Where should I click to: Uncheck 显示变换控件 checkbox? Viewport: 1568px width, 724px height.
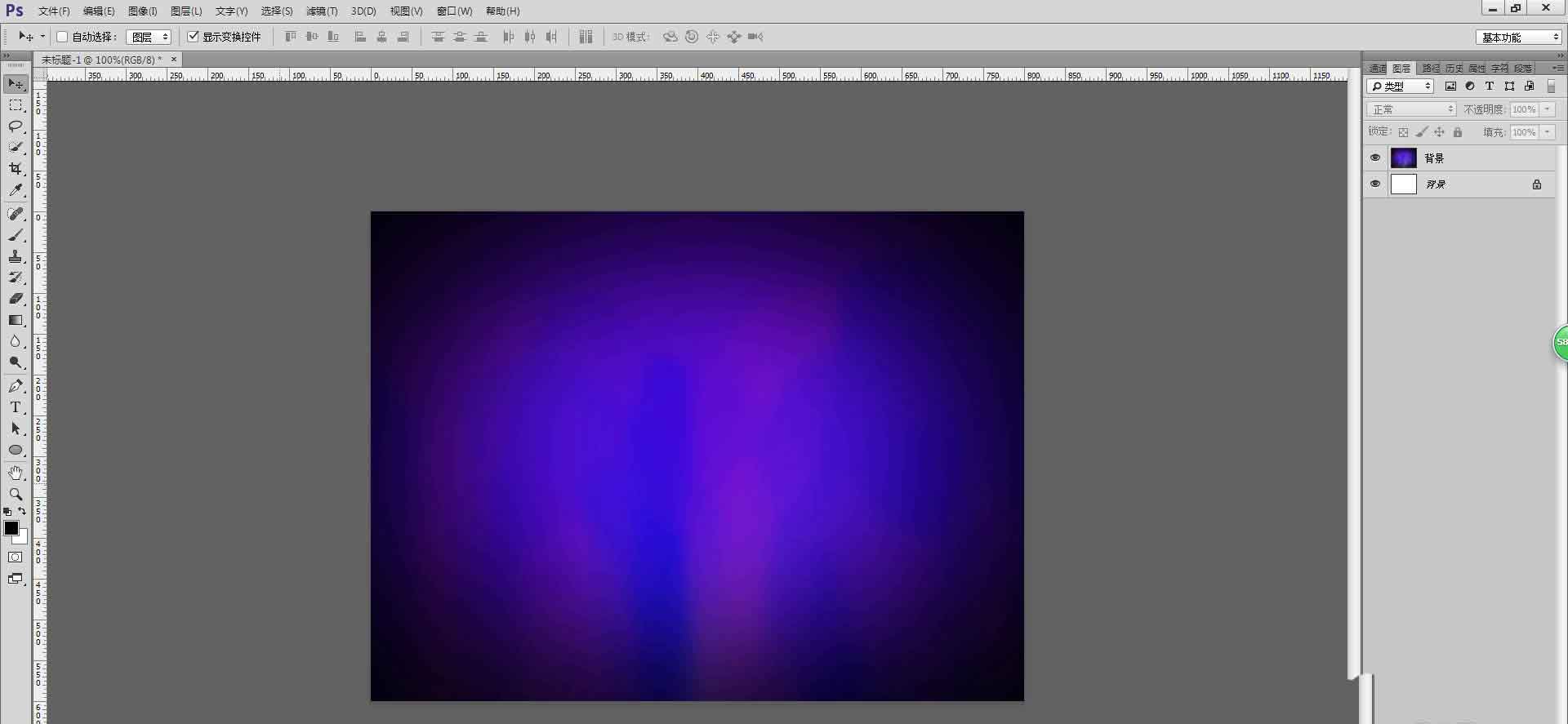[x=194, y=37]
